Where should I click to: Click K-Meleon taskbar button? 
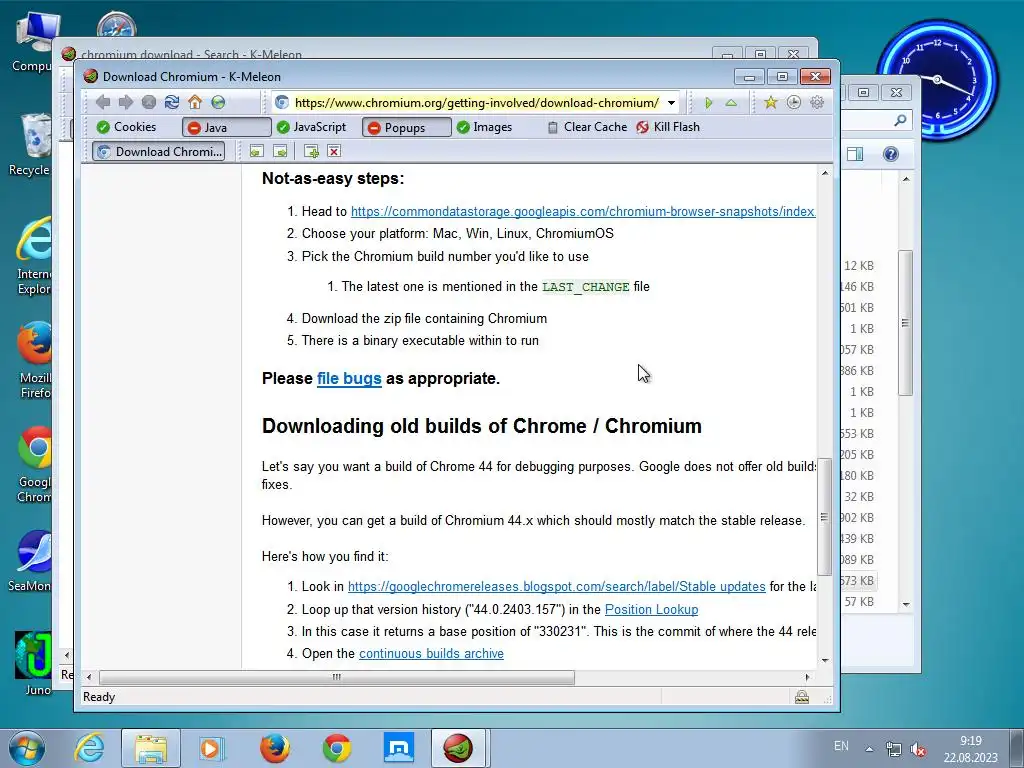click(458, 748)
